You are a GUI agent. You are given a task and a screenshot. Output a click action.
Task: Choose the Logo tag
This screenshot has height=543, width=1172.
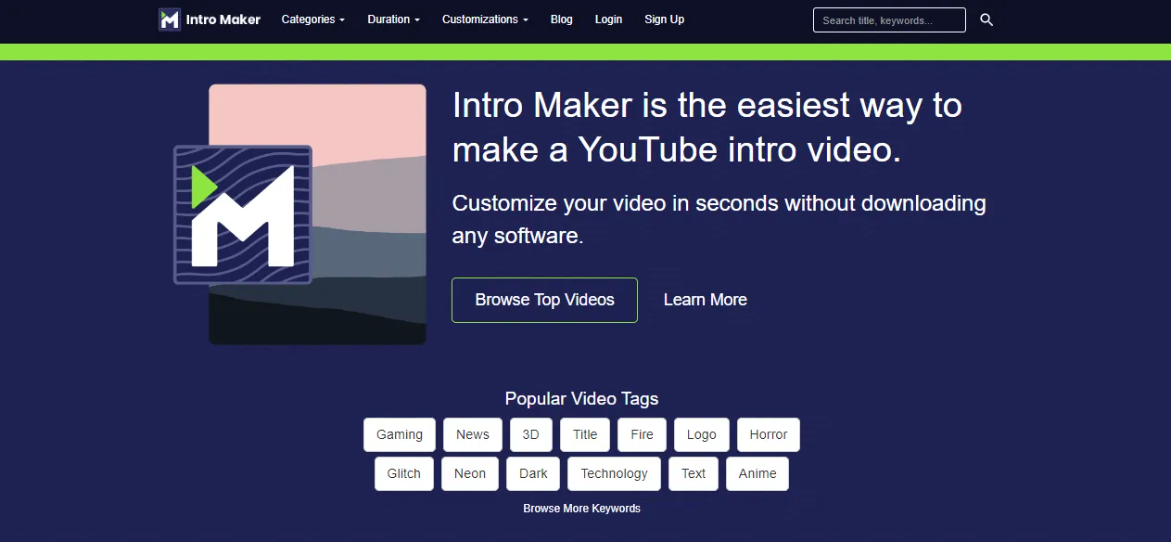coord(702,435)
